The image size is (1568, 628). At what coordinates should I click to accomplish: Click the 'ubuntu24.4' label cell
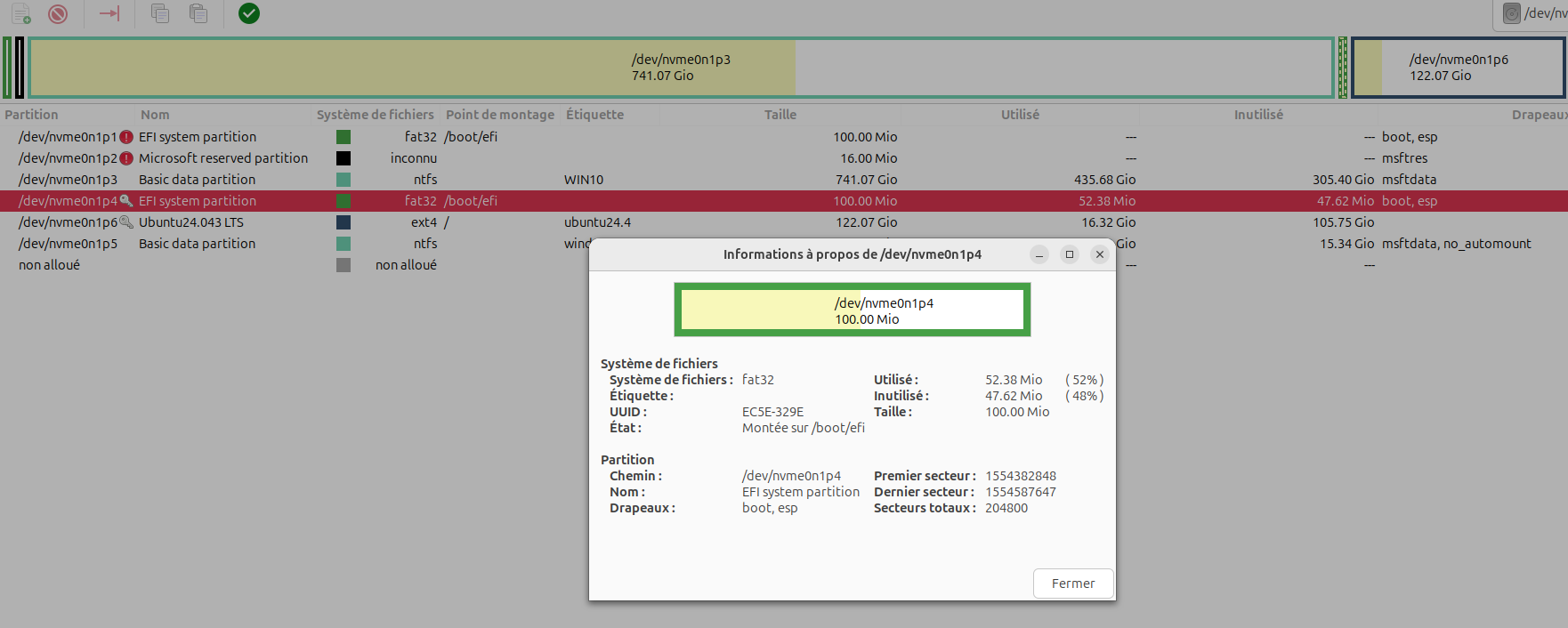pos(597,222)
